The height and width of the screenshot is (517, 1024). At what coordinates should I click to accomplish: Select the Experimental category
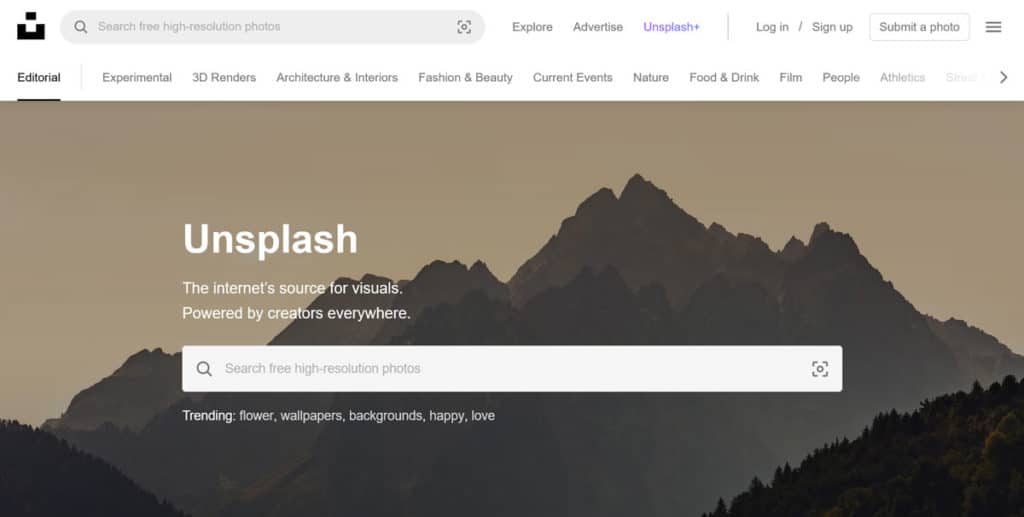point(137,77)
